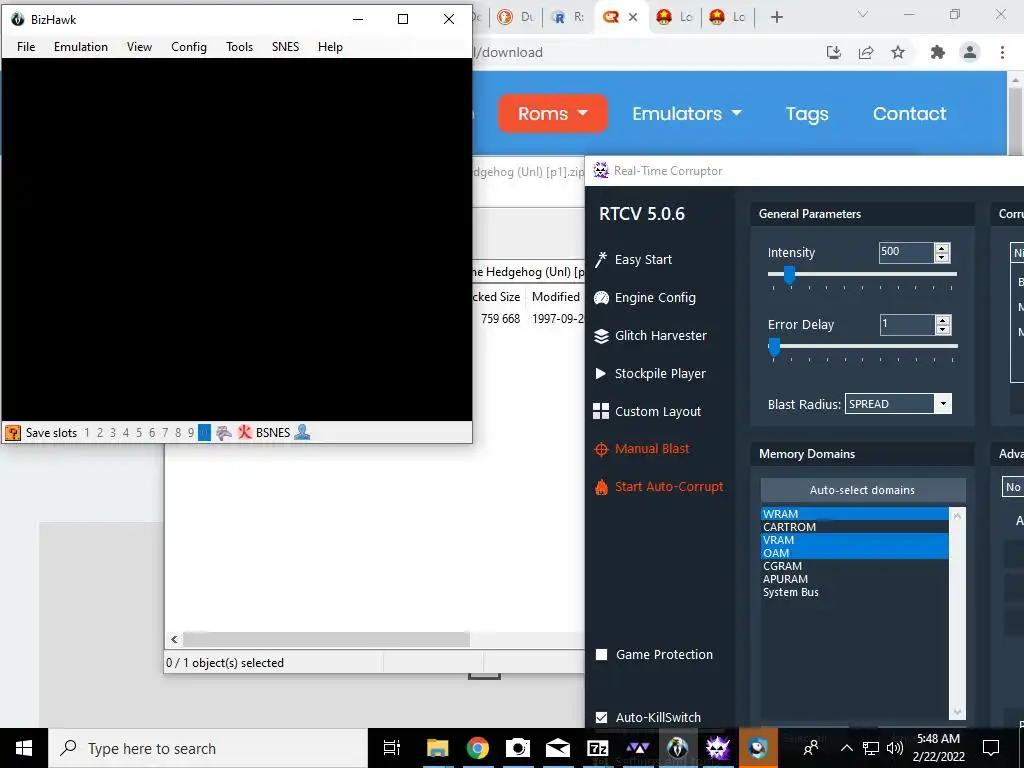The image size is (1024, 768).
Task: Click the gamepad icon in BizHawk status bar
Action: point(224,432)
